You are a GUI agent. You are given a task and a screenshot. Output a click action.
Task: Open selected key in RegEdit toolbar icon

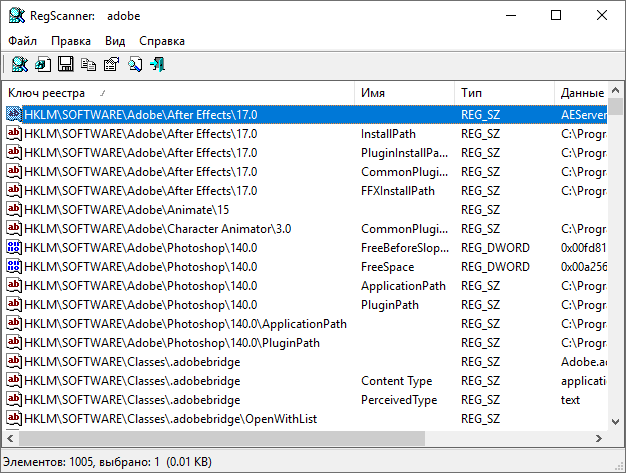click(x=43, y=64)
